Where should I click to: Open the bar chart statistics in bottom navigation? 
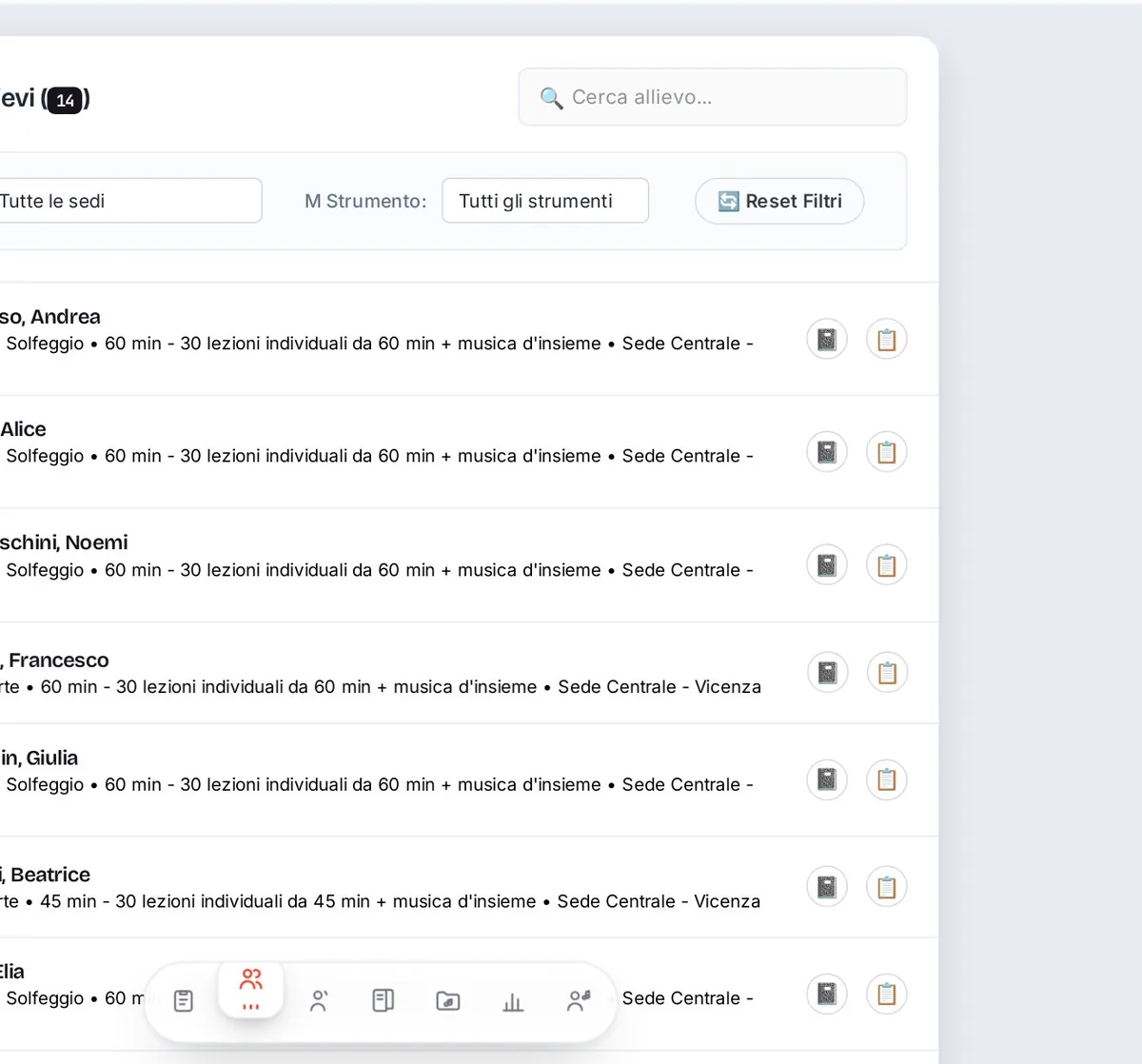513,1000
